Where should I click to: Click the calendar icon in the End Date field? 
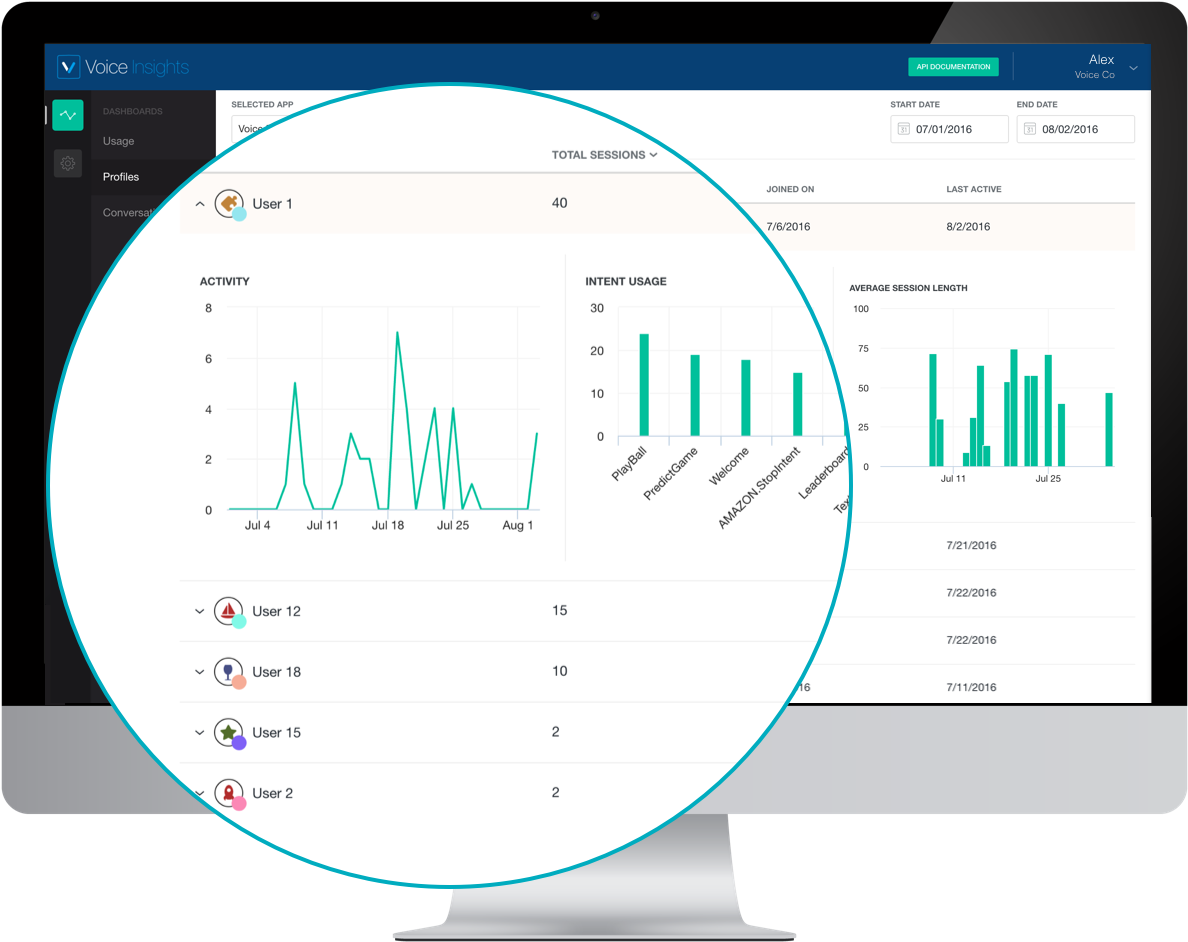click(x=1030, y=128)
